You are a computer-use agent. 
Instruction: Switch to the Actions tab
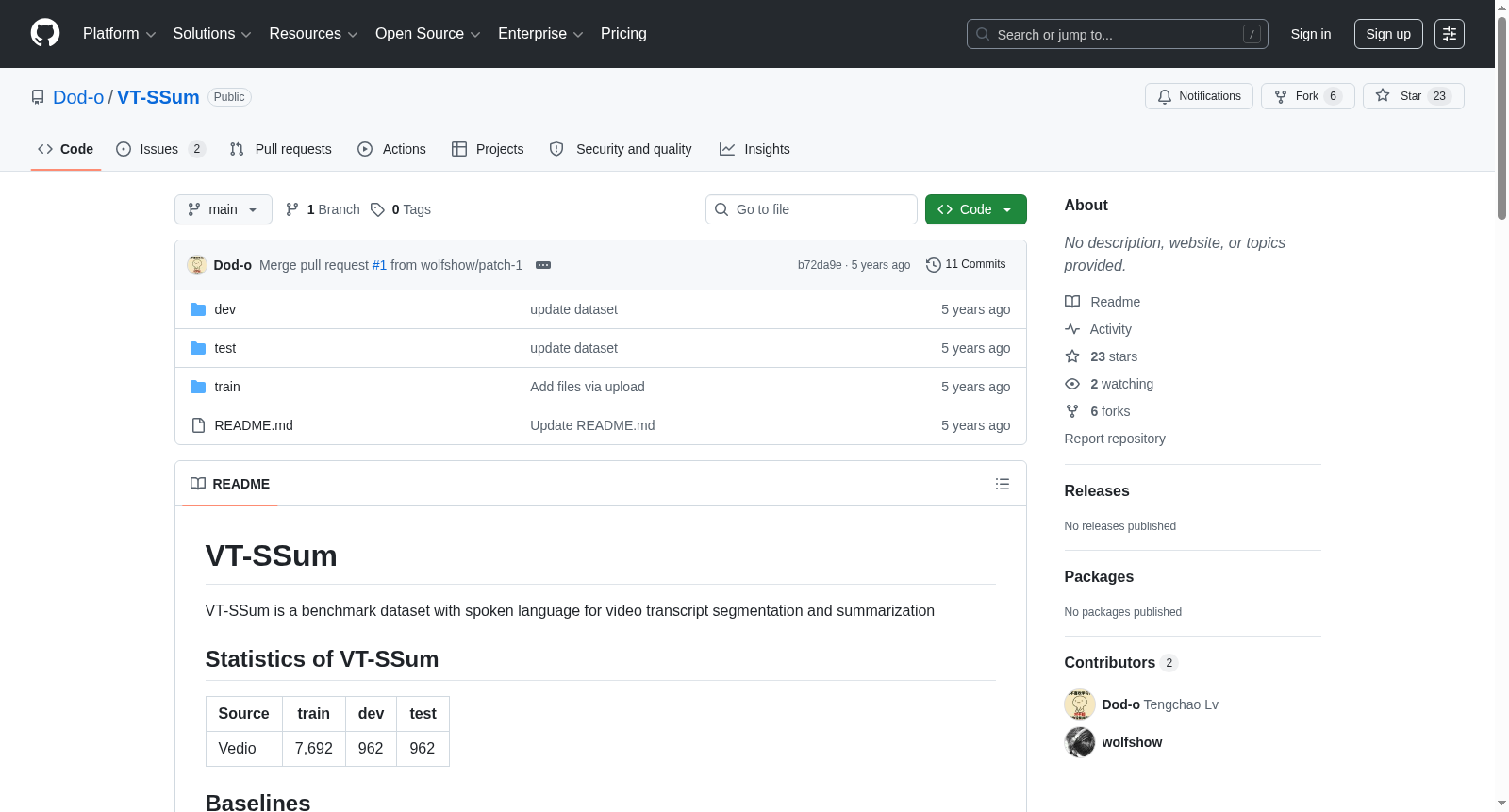[x=391, y=149]
